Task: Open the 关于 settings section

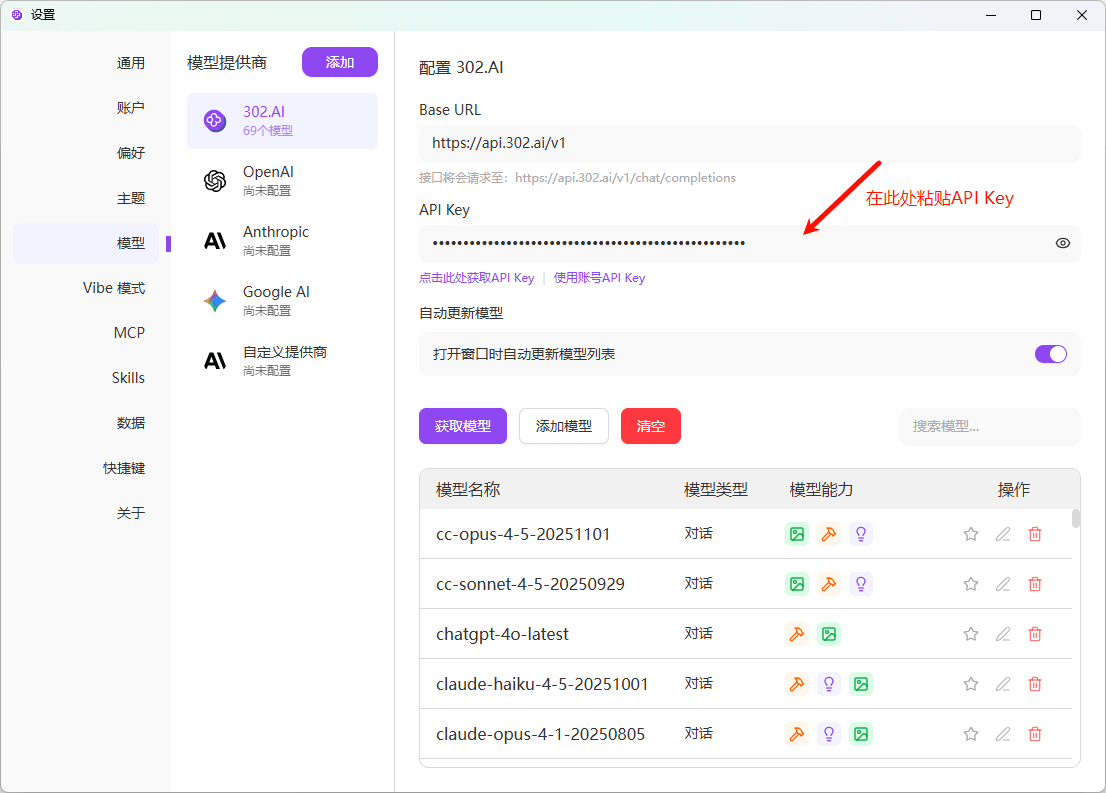Action: (x=130, y=514)
